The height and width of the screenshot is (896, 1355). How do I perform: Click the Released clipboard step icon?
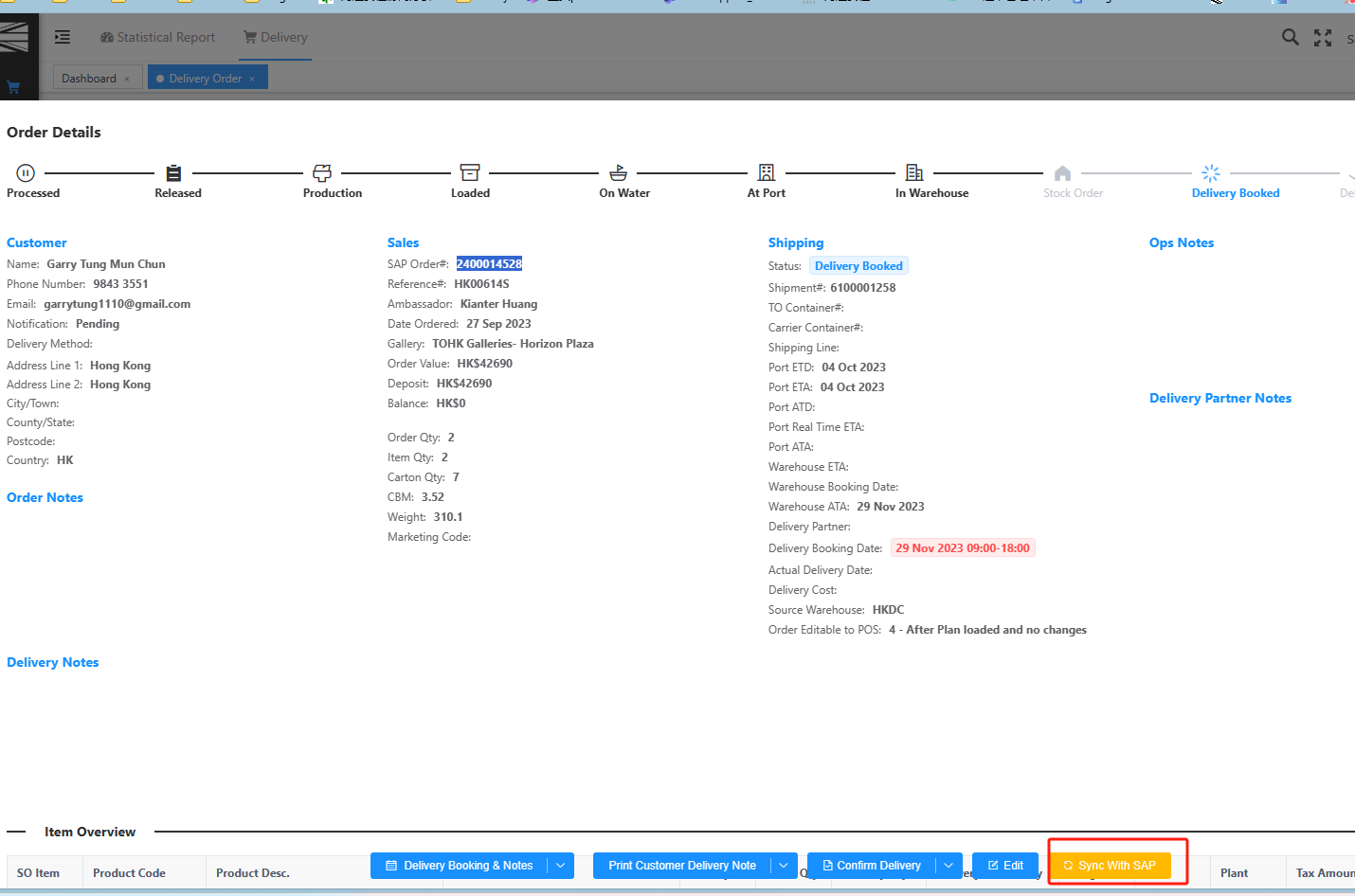coord(173,173)
